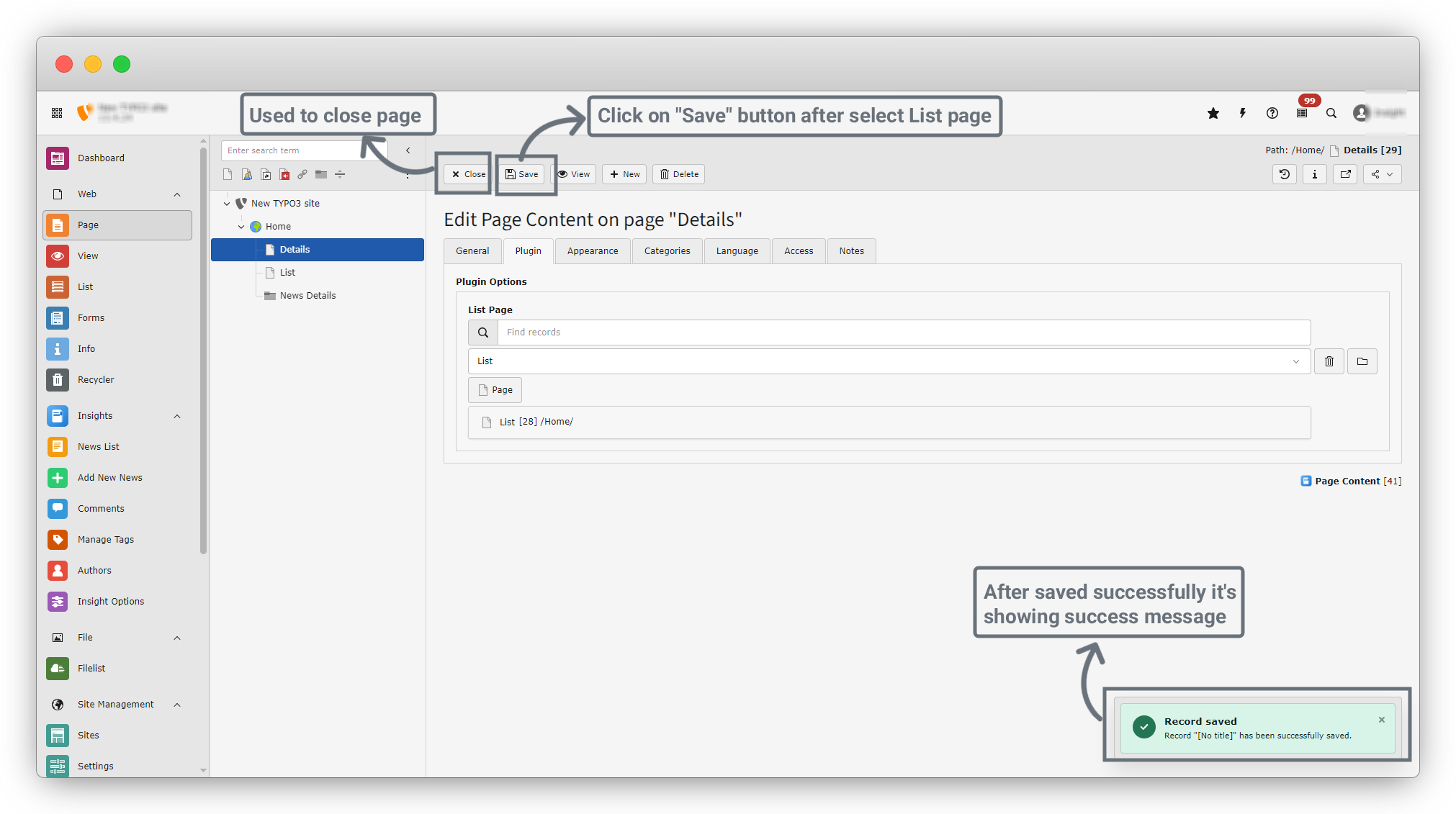
Task: Open the bookmarks star icon
Action: tap(1213, 113)
